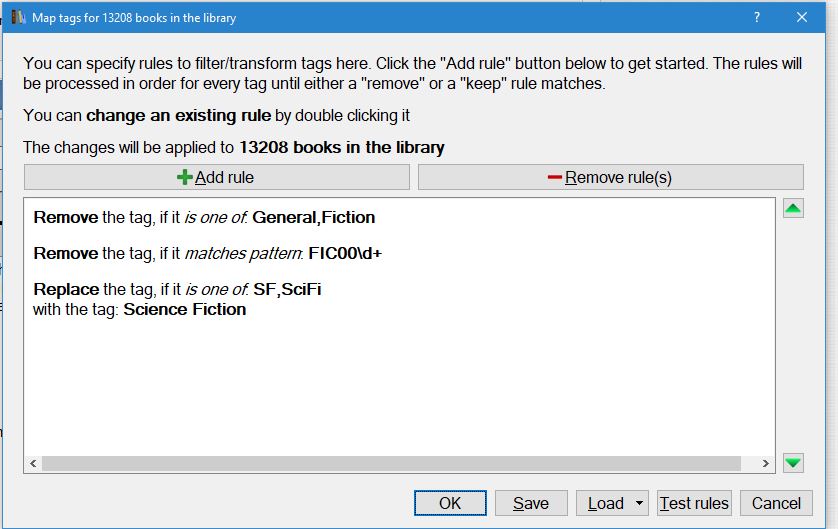The width and height of the screenshot is (838, 529).
Task: Click the scroll right arrow of rules list
Action: 766,464
